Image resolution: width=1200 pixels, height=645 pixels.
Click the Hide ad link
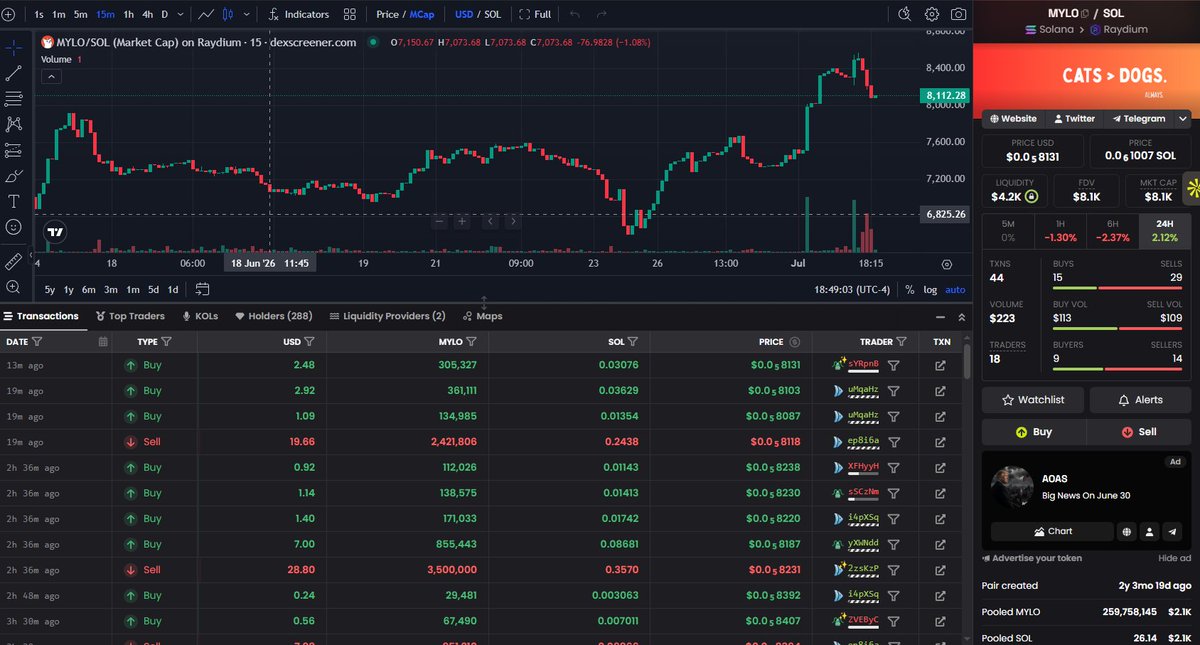coord(1174,558)
